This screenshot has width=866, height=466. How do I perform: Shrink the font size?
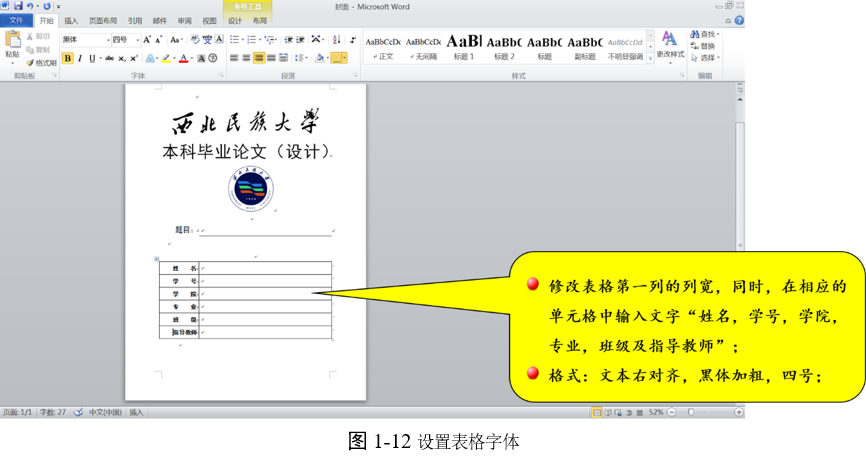159,40
